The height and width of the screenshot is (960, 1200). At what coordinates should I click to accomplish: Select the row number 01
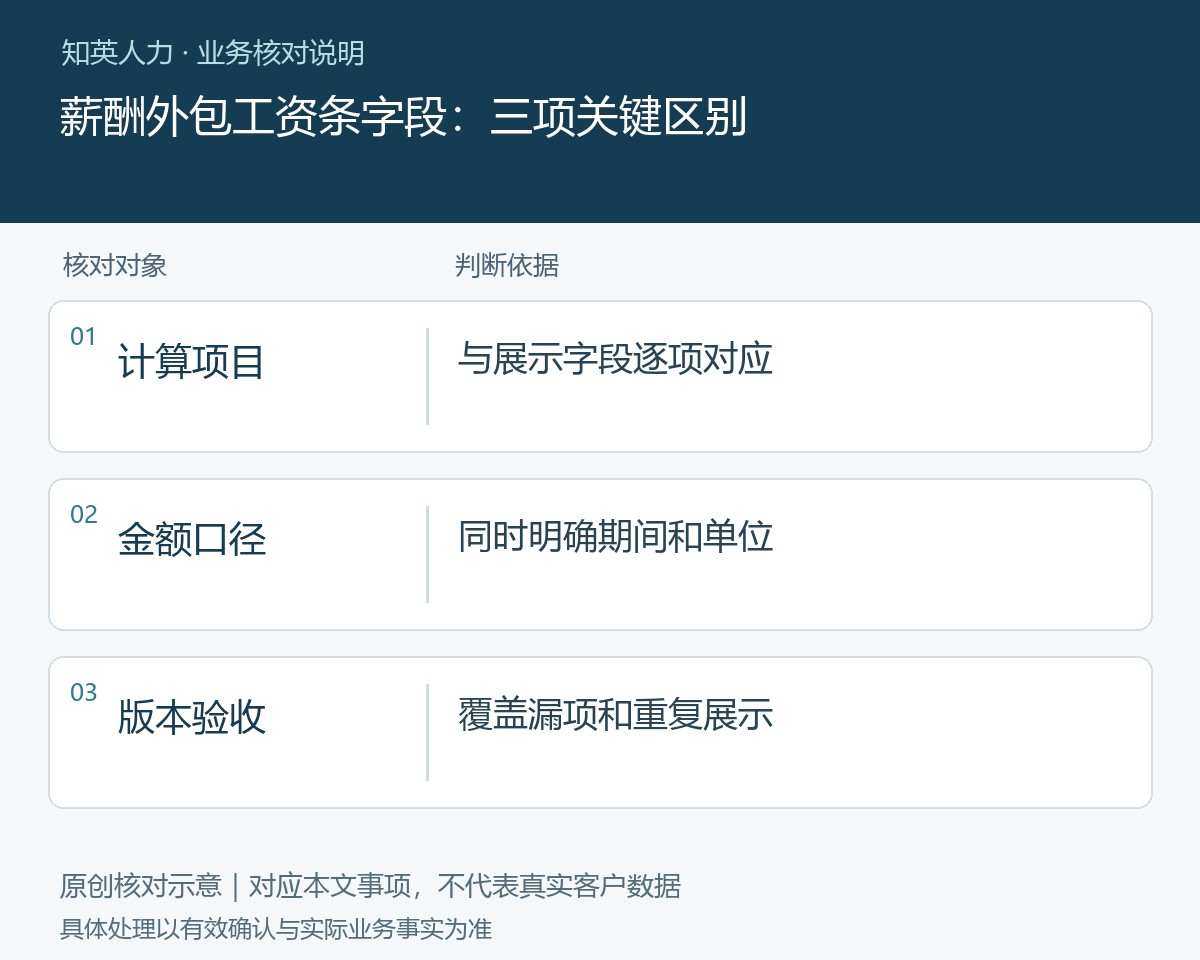83,337
